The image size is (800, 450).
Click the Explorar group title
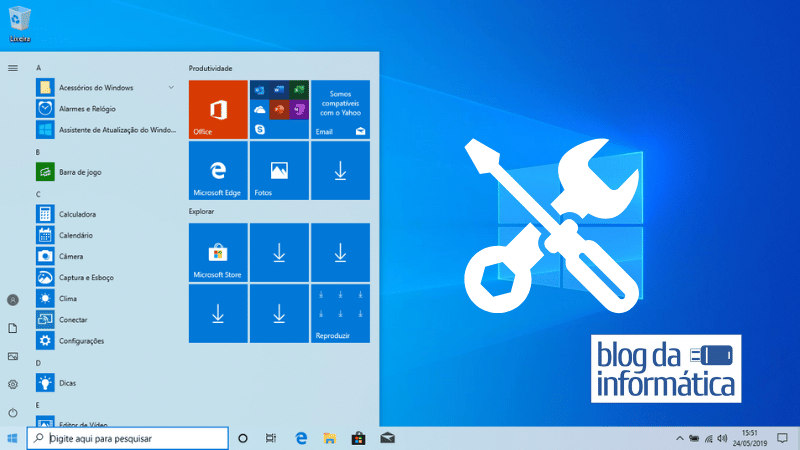202,211
